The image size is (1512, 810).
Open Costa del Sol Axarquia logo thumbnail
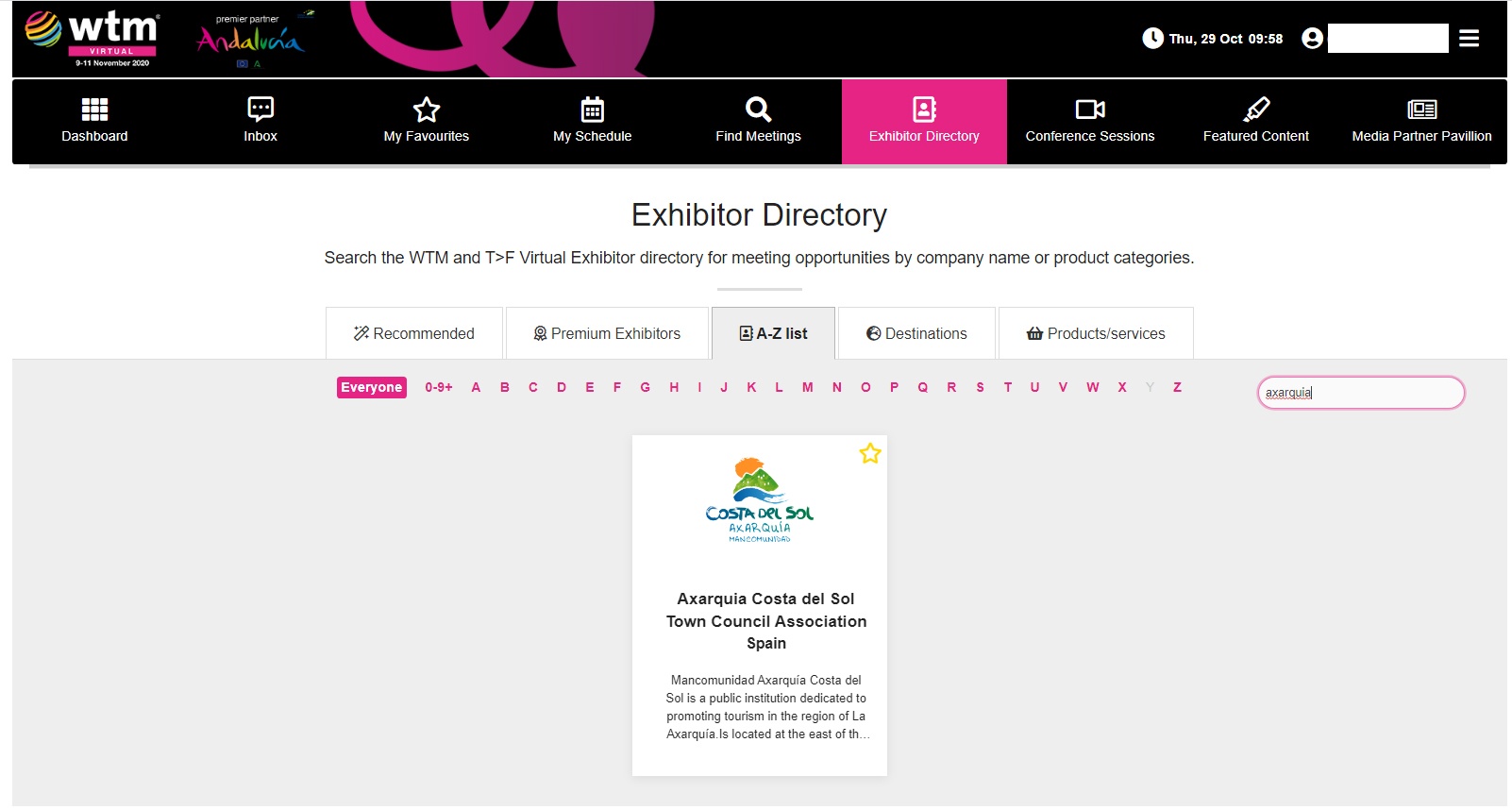point(760,500)
